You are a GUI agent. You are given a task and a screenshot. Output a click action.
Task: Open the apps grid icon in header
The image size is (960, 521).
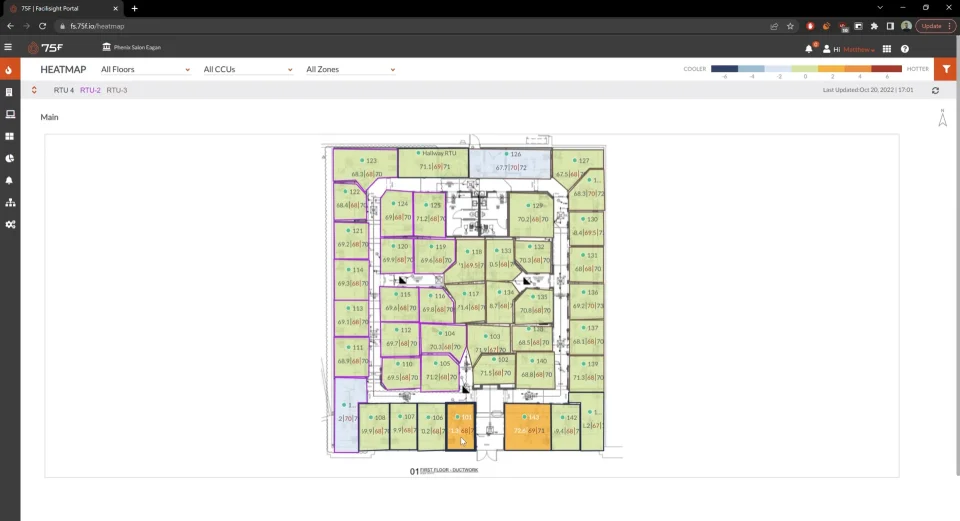point(887,49)
